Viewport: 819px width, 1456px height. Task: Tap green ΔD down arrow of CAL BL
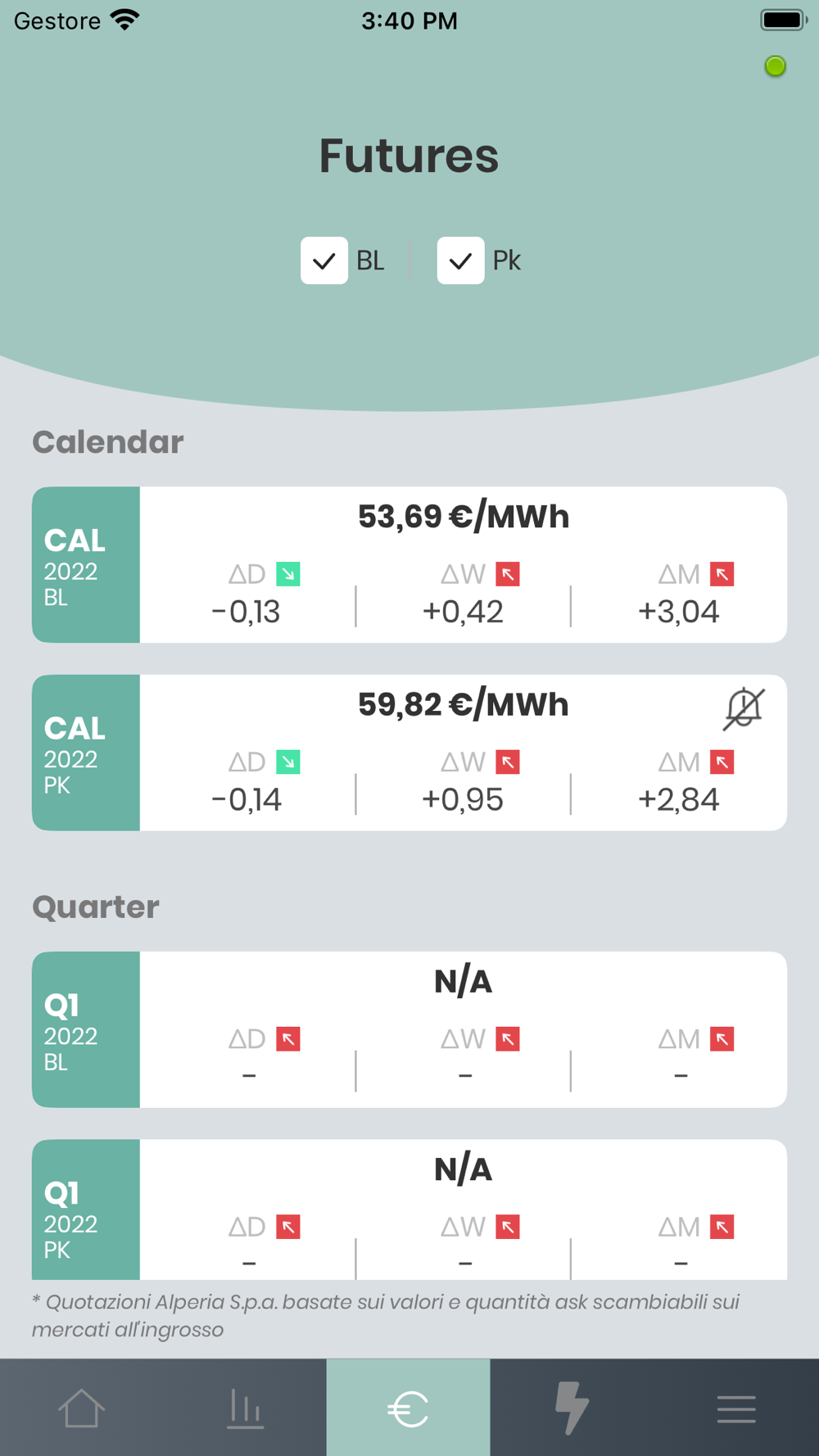(288, 574)
